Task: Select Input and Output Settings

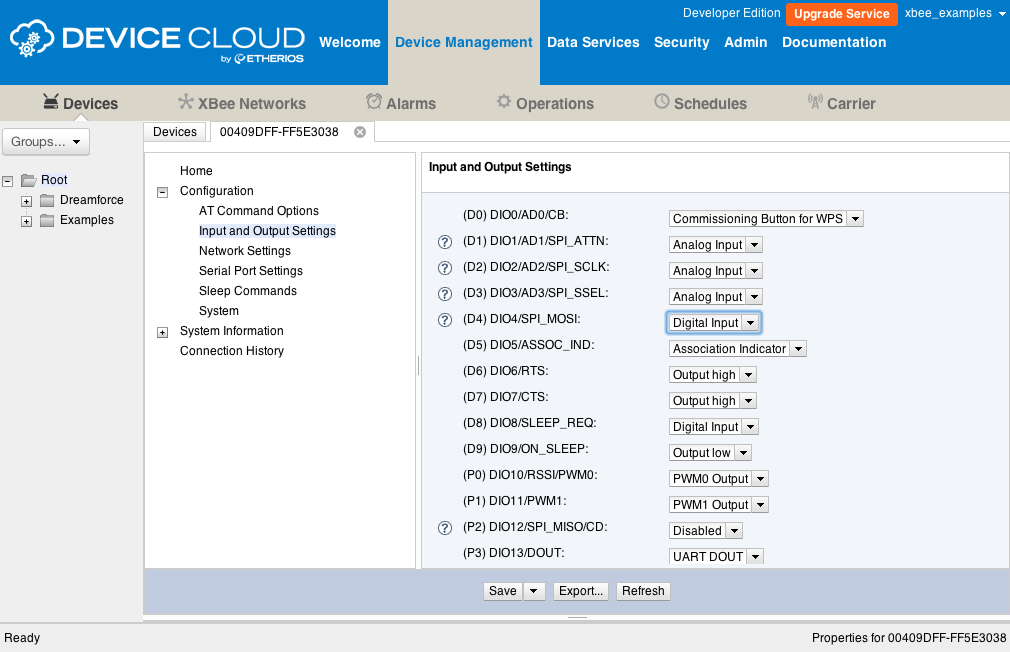Action: [267, 231]
